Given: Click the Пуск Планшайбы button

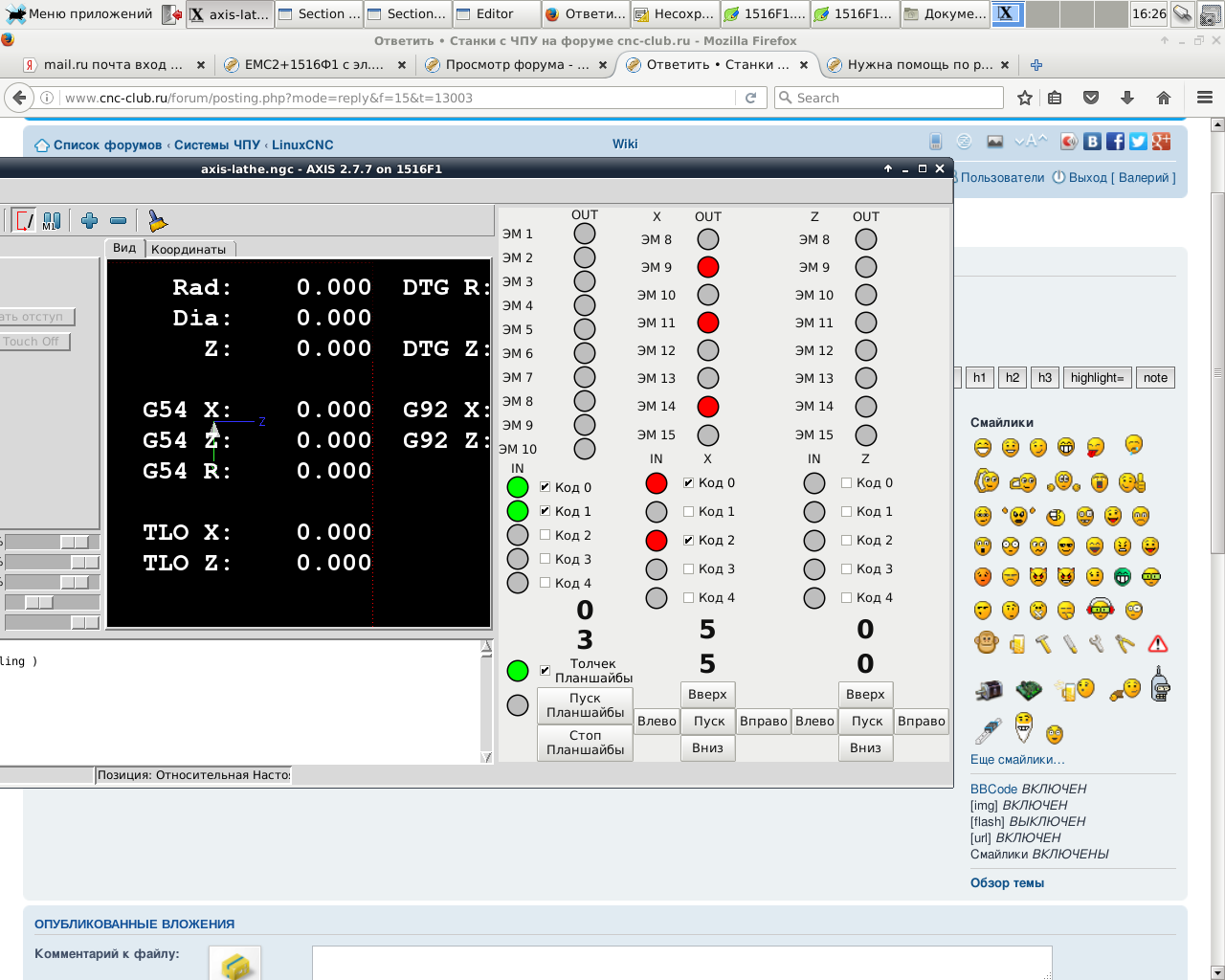Looking at the screenshot, I should 585,705.
